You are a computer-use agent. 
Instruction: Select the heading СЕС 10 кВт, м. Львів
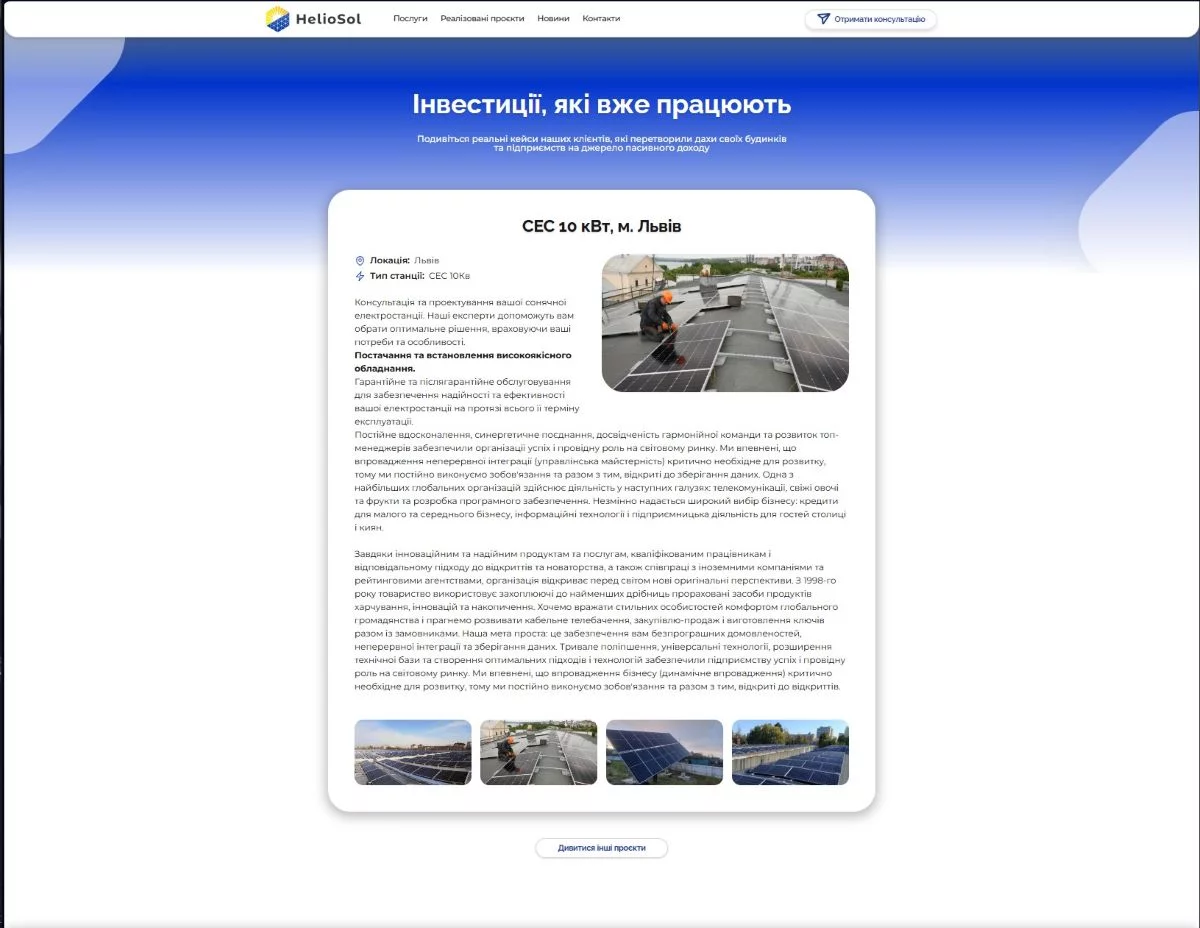(x=602, y=227)
